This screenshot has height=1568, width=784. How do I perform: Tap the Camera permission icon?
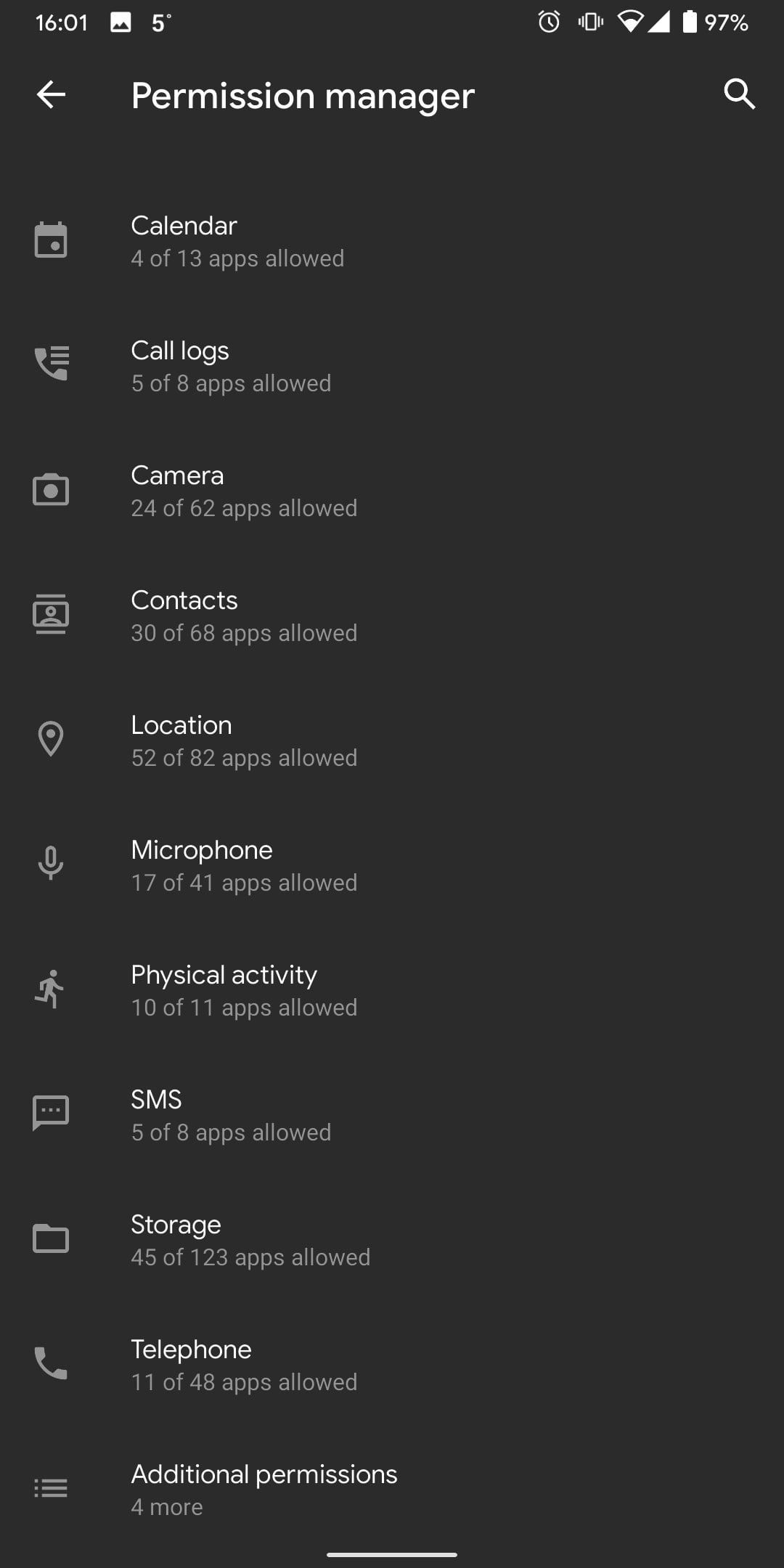click(51, 490)
